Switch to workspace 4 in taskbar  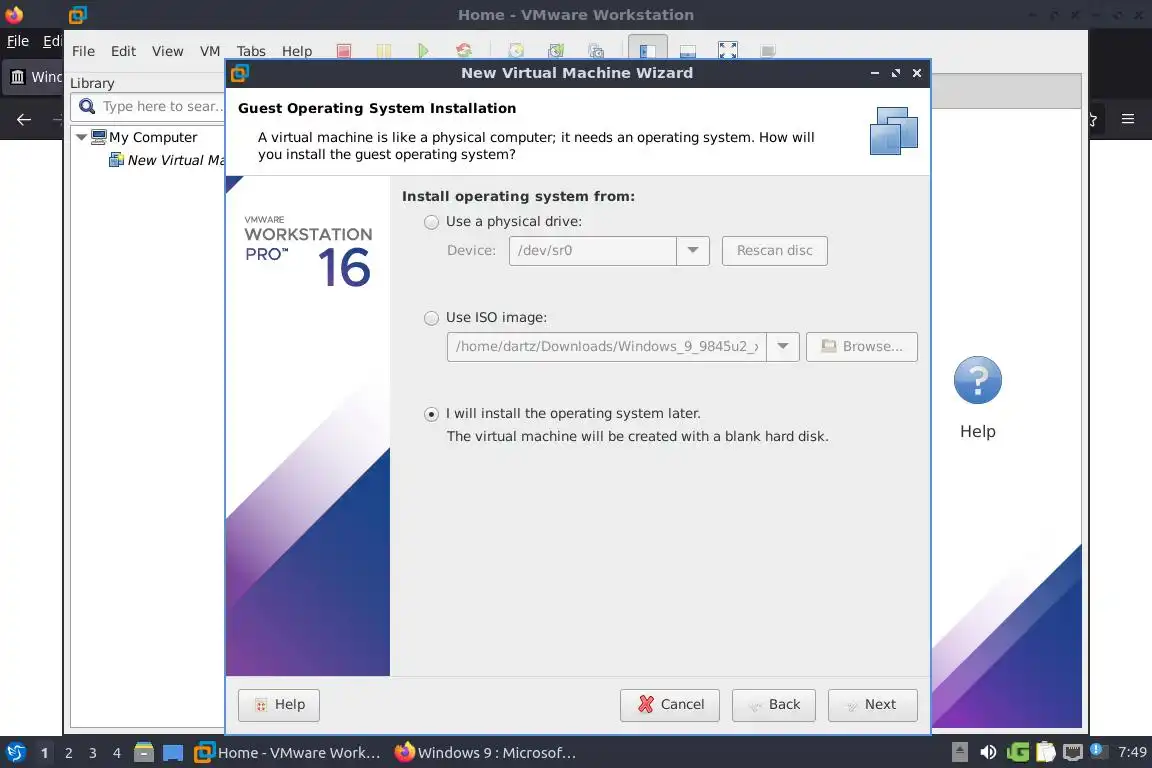point(116,753)
